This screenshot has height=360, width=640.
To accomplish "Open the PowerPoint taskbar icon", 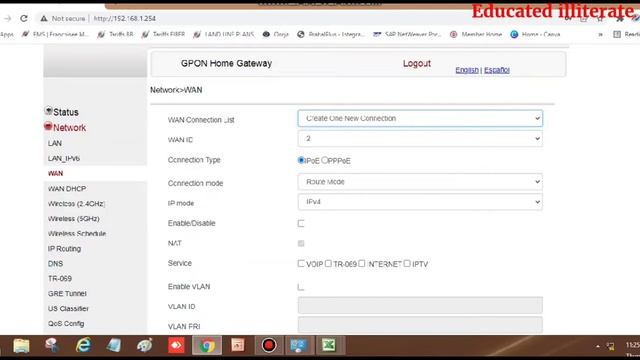I will click(238, 345).
